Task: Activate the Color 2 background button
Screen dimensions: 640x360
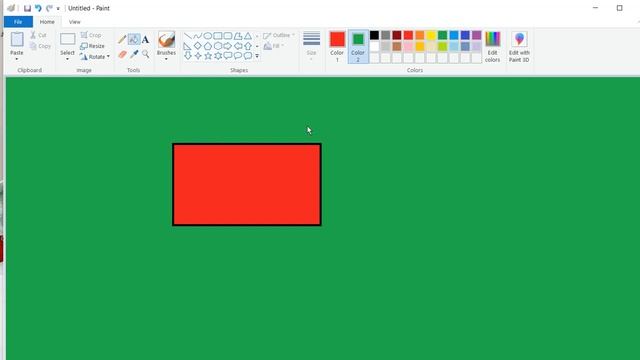Action: (x=358, y=47)
